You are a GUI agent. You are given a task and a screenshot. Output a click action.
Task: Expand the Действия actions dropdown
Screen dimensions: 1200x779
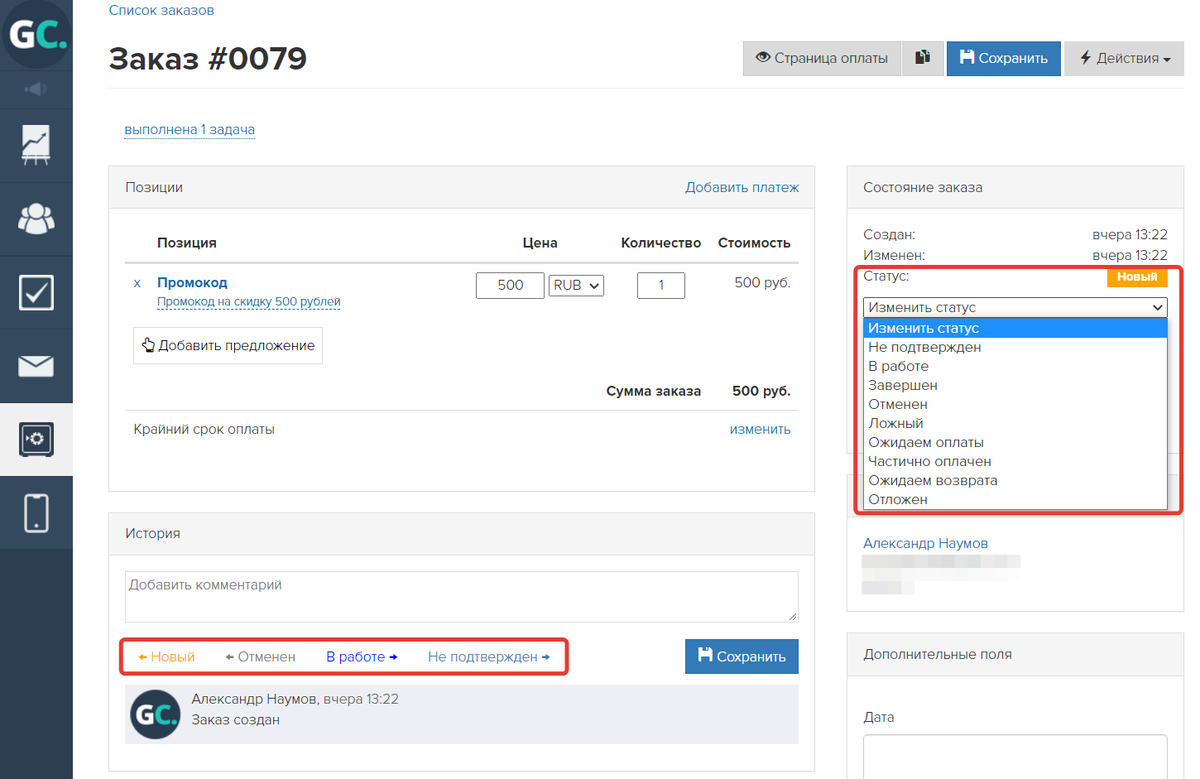(x=1125, y=58)
